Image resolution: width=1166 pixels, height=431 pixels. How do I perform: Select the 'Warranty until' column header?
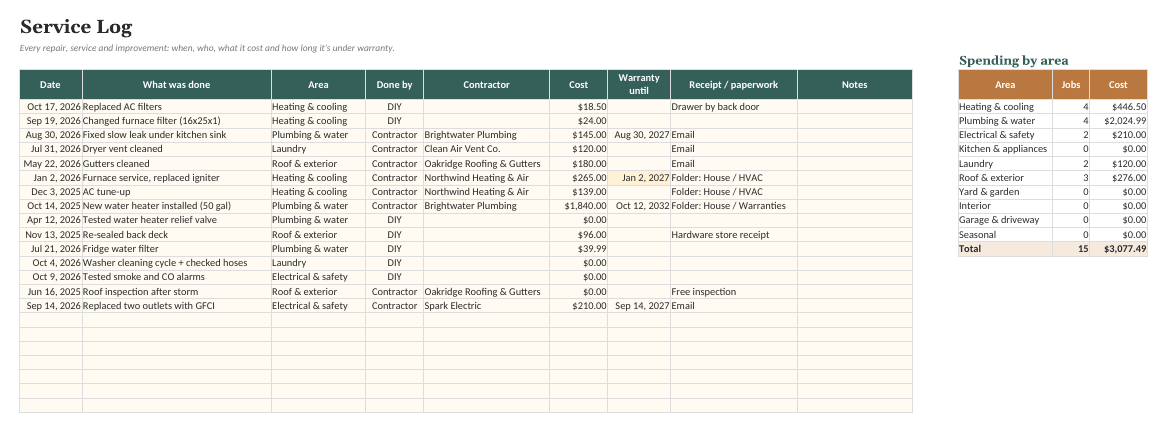point(639,85)
